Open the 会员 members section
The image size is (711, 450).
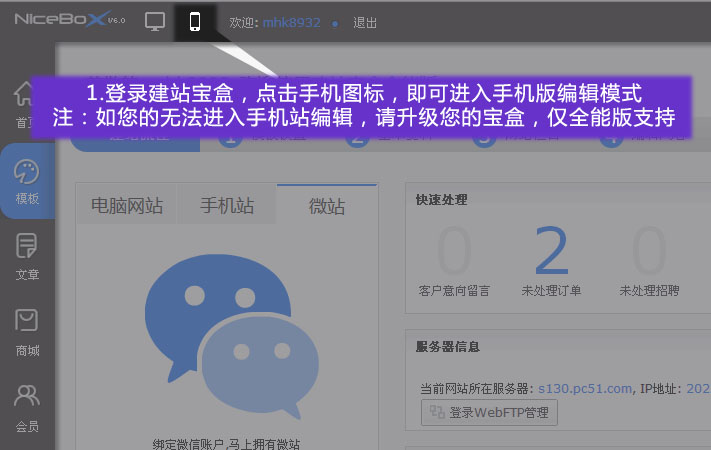27,407
